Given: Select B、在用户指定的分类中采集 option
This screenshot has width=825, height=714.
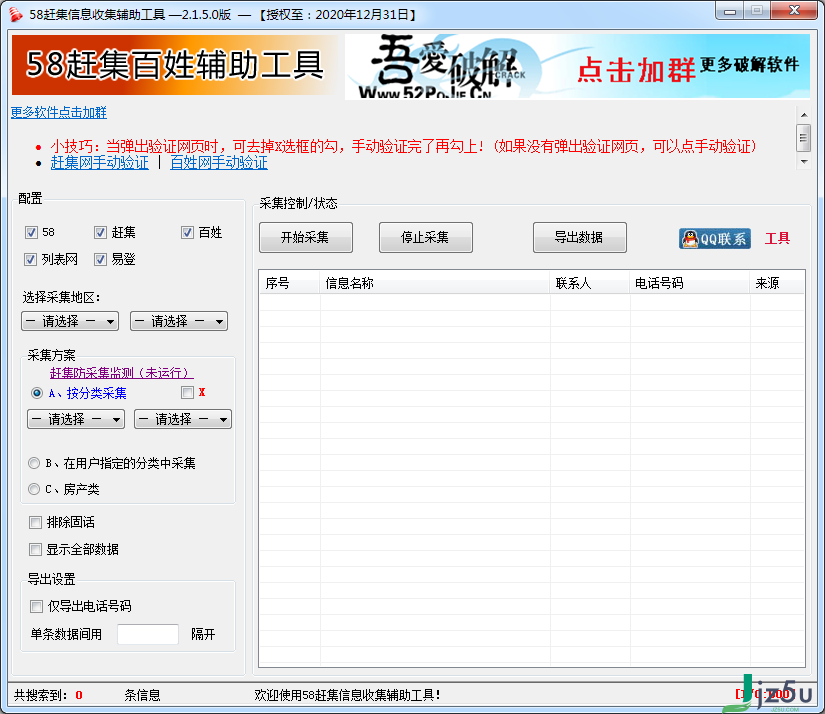Looking at the screenshot, I should (34, 463).
